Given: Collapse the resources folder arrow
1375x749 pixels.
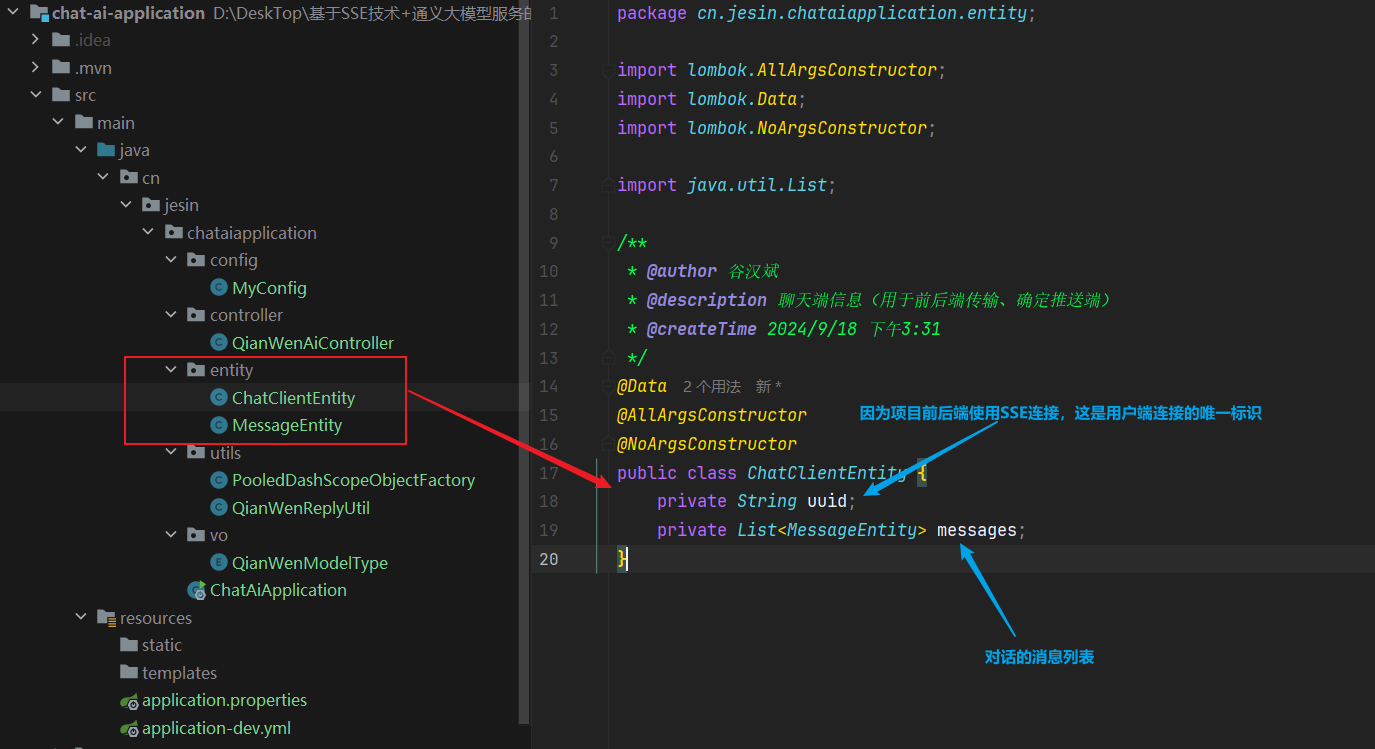Looking at the screenshot, I should [x=81, y=618].
